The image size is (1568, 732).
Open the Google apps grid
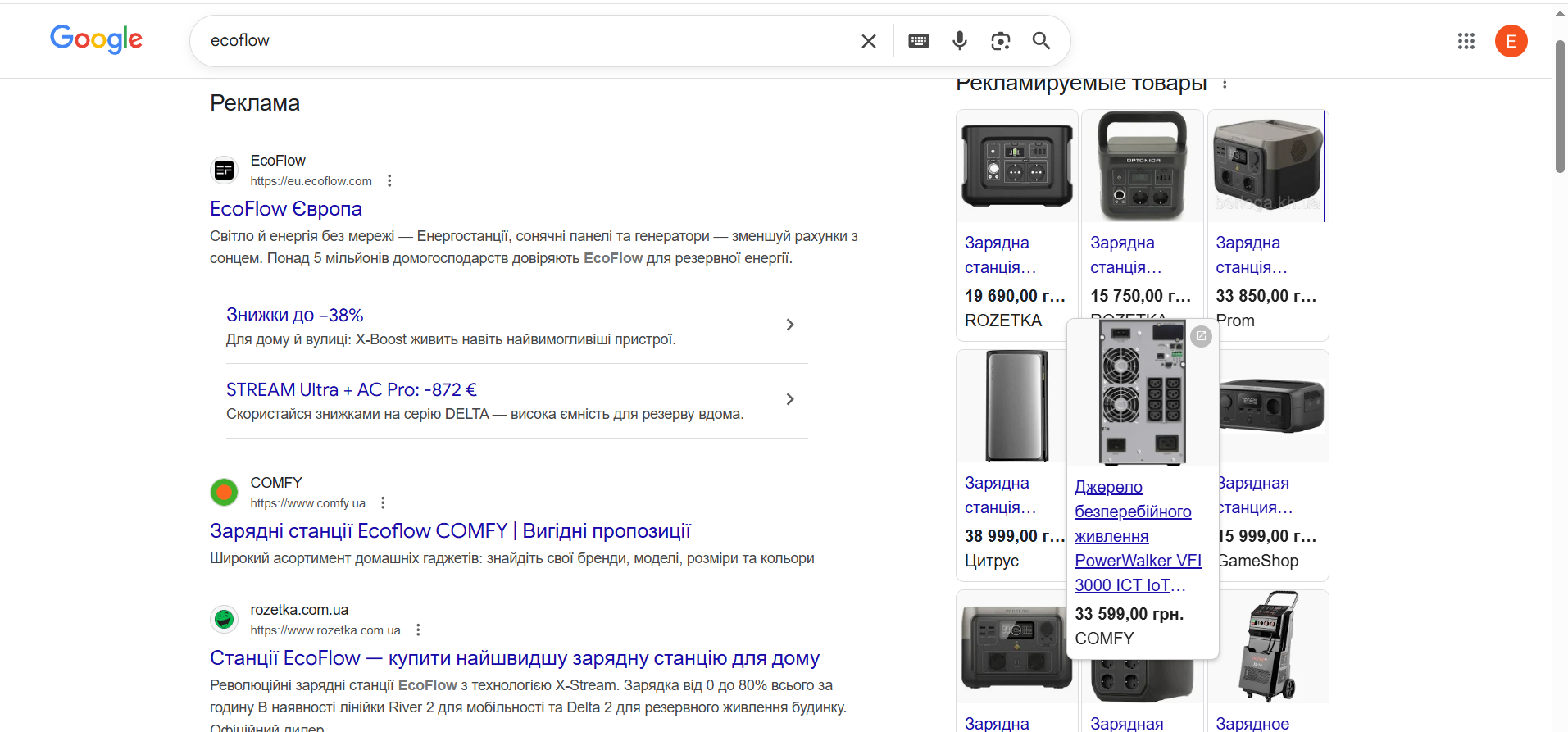click(x=1466, y=41)
